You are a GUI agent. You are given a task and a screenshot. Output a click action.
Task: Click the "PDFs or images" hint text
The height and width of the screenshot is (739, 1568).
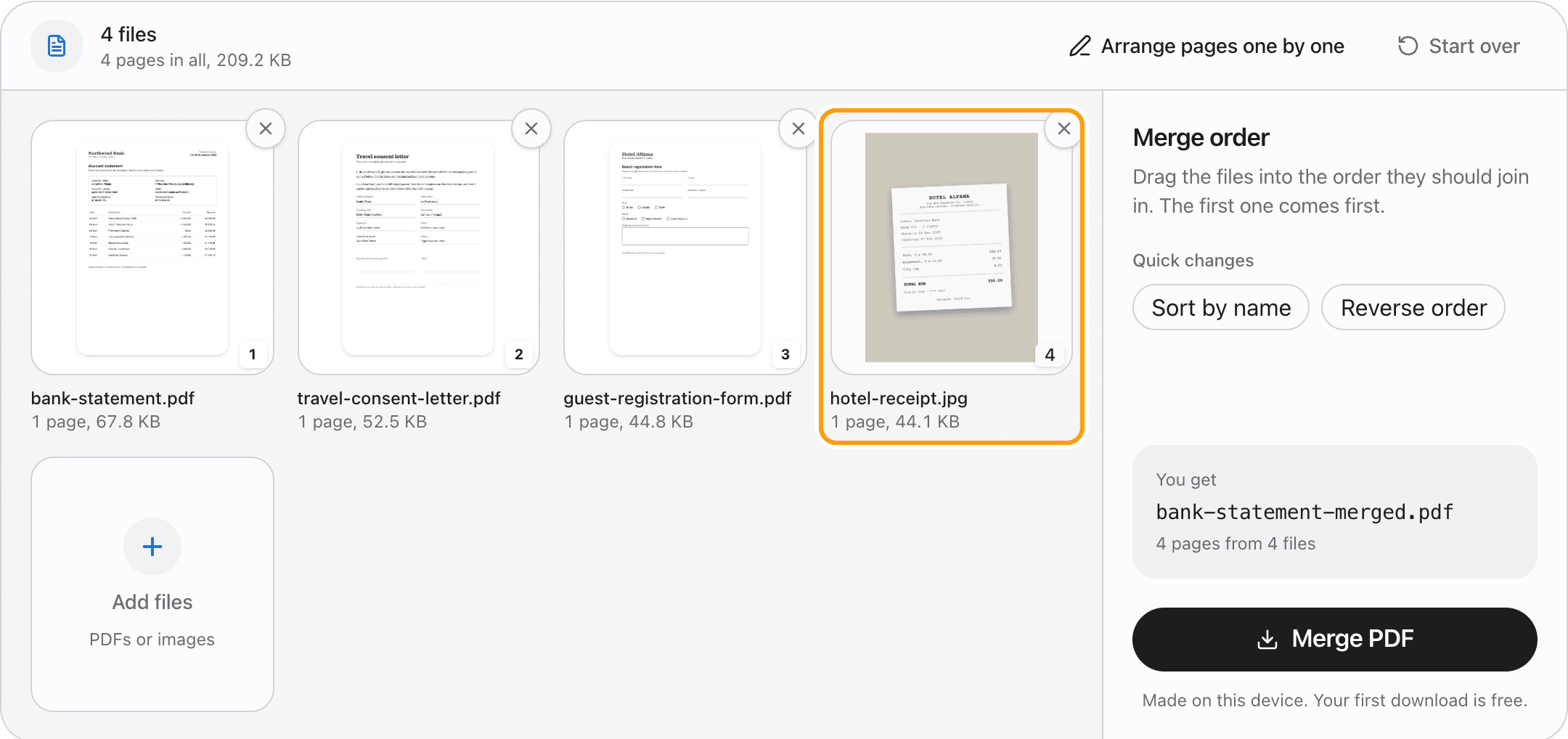152,640
